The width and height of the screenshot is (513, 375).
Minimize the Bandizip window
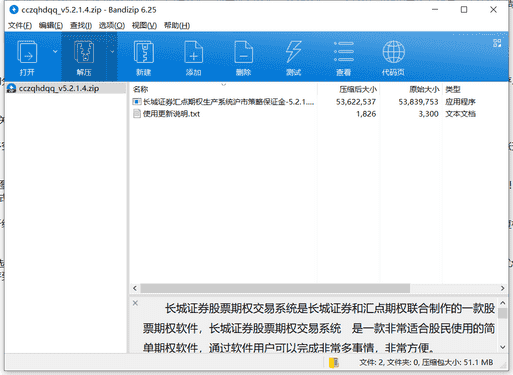click(x=435, y=10)
